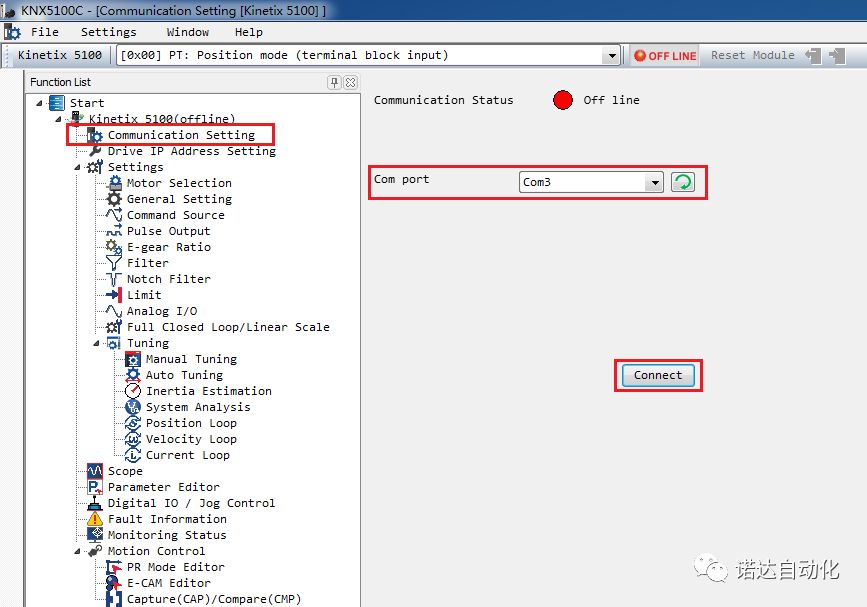The width and height of the screenshot is (867, 607).
Task: Click the Analog I/O wave icon
Action: point(114,311)
